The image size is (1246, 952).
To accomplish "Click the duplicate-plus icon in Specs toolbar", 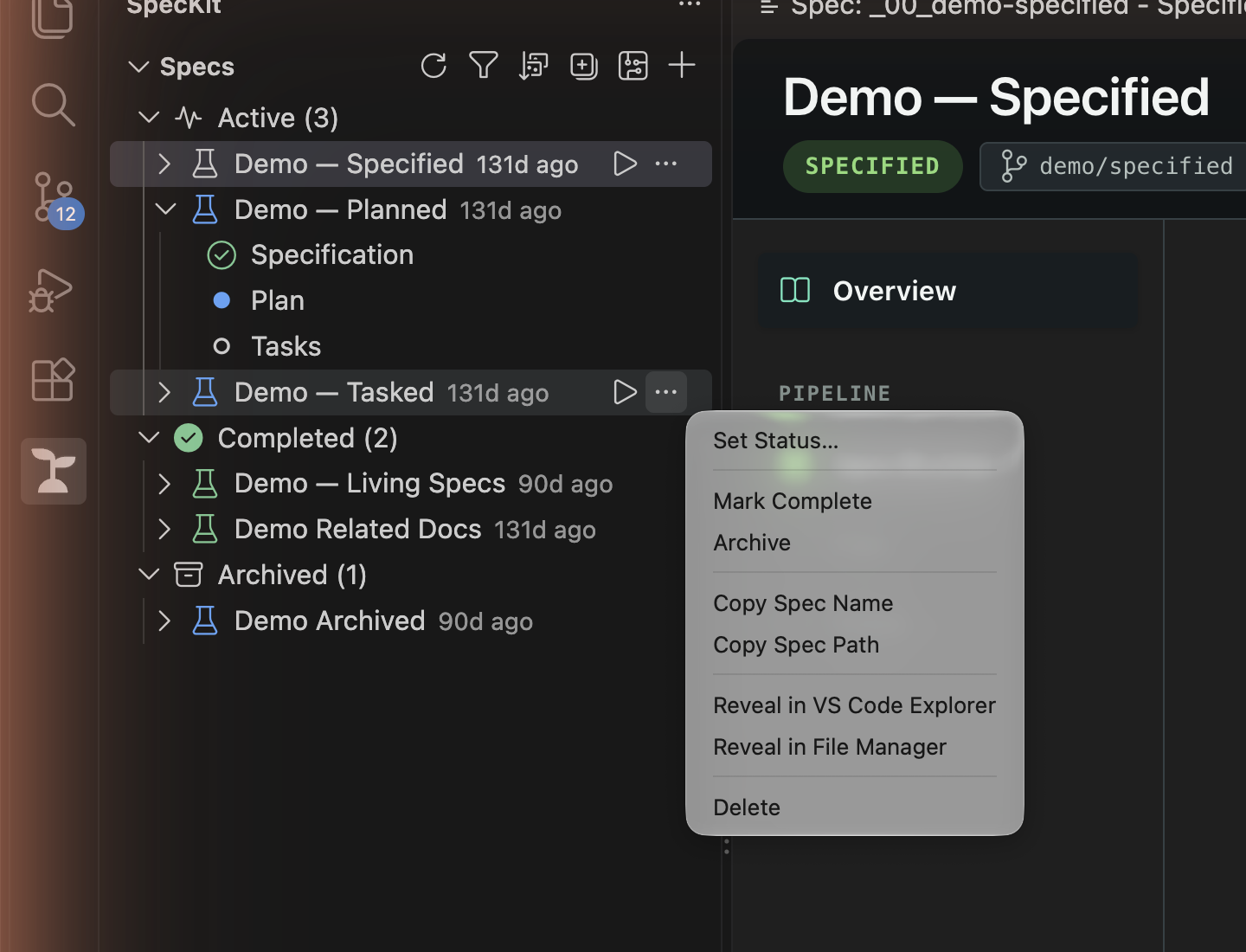I will click(584, 66).
